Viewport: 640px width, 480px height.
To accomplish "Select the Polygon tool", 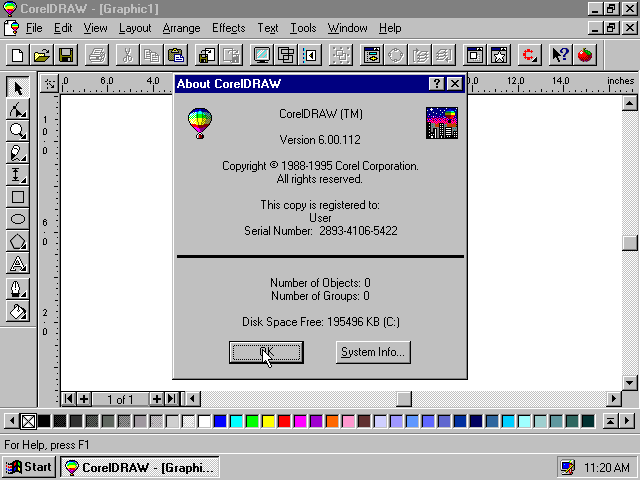I will point(18,241).
